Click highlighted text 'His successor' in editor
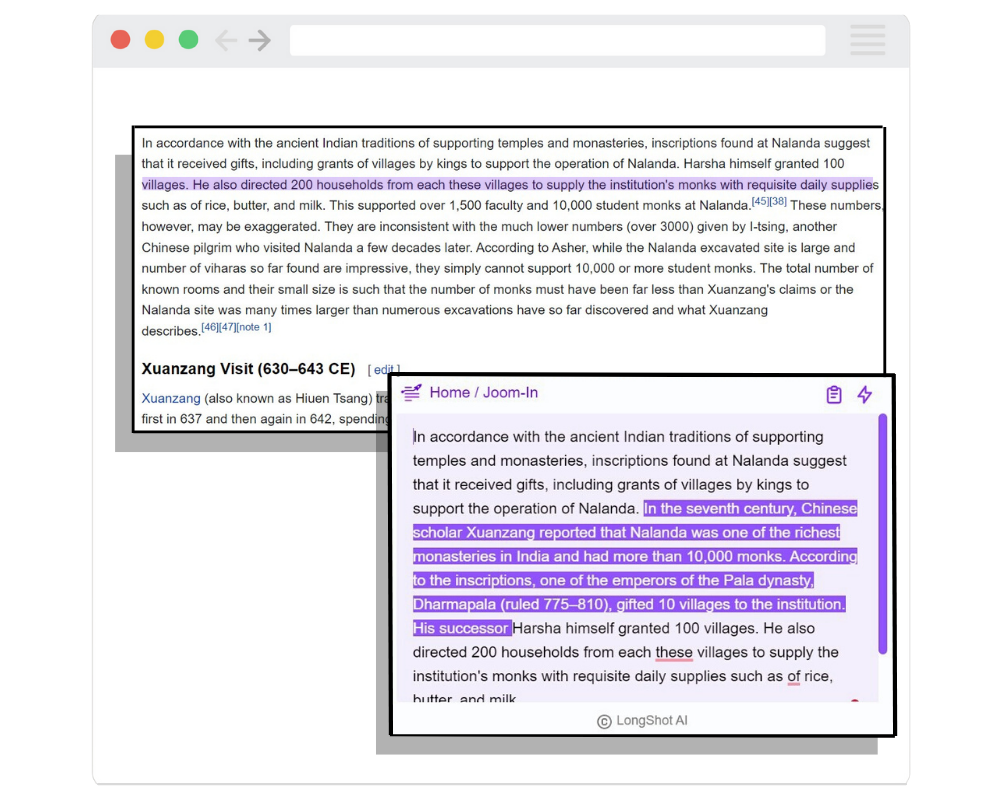Viewport: 1000px width, 800px height. [x=460, y=628]
